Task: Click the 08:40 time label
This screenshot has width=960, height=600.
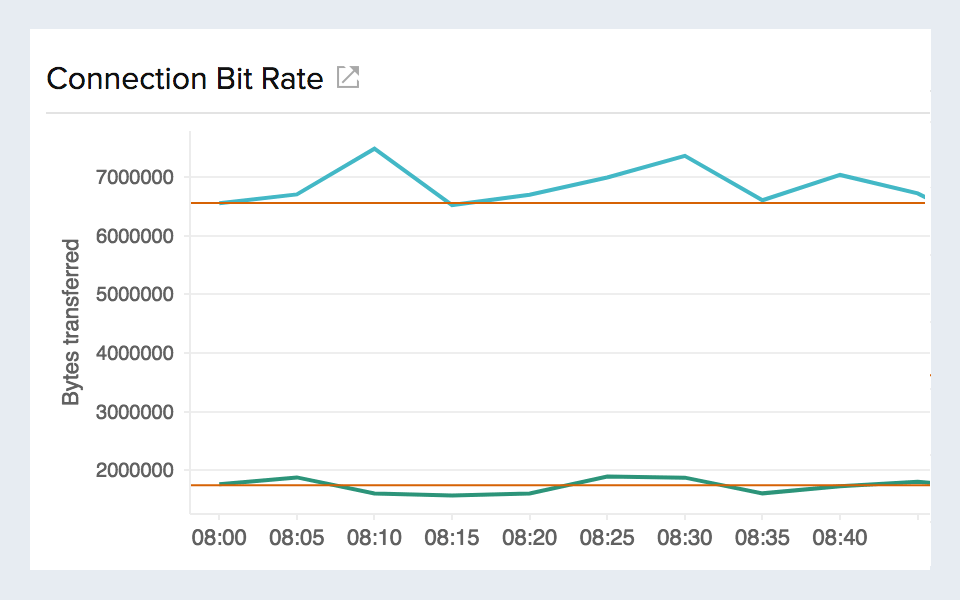Action: (x=838, y=537)
